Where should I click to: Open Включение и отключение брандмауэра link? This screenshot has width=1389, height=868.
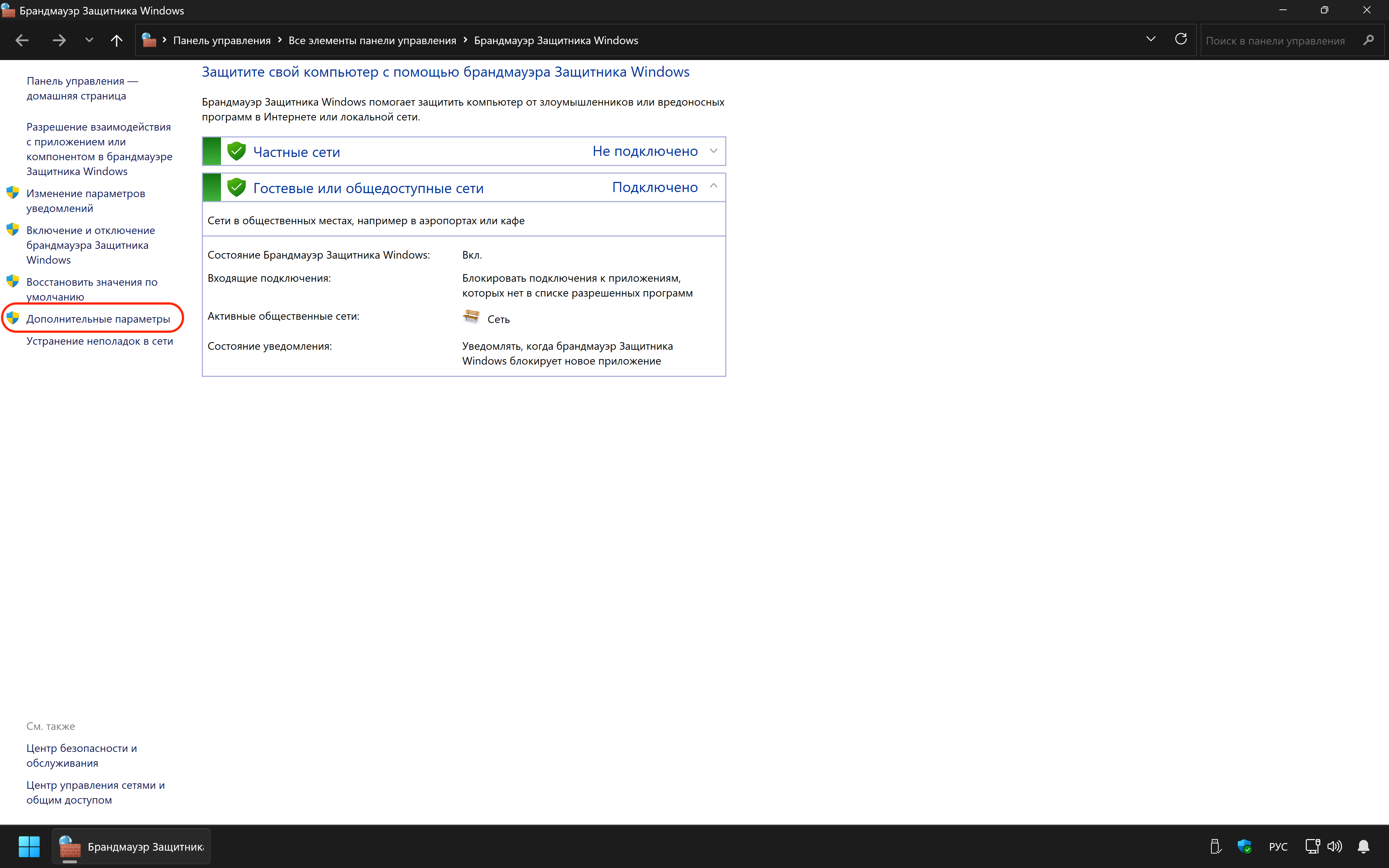[90, 245]
